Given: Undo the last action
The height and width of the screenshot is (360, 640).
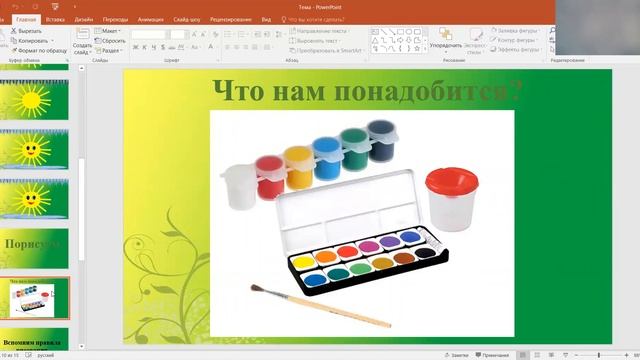Looking at the screenshot, I should tap(15, 7).
